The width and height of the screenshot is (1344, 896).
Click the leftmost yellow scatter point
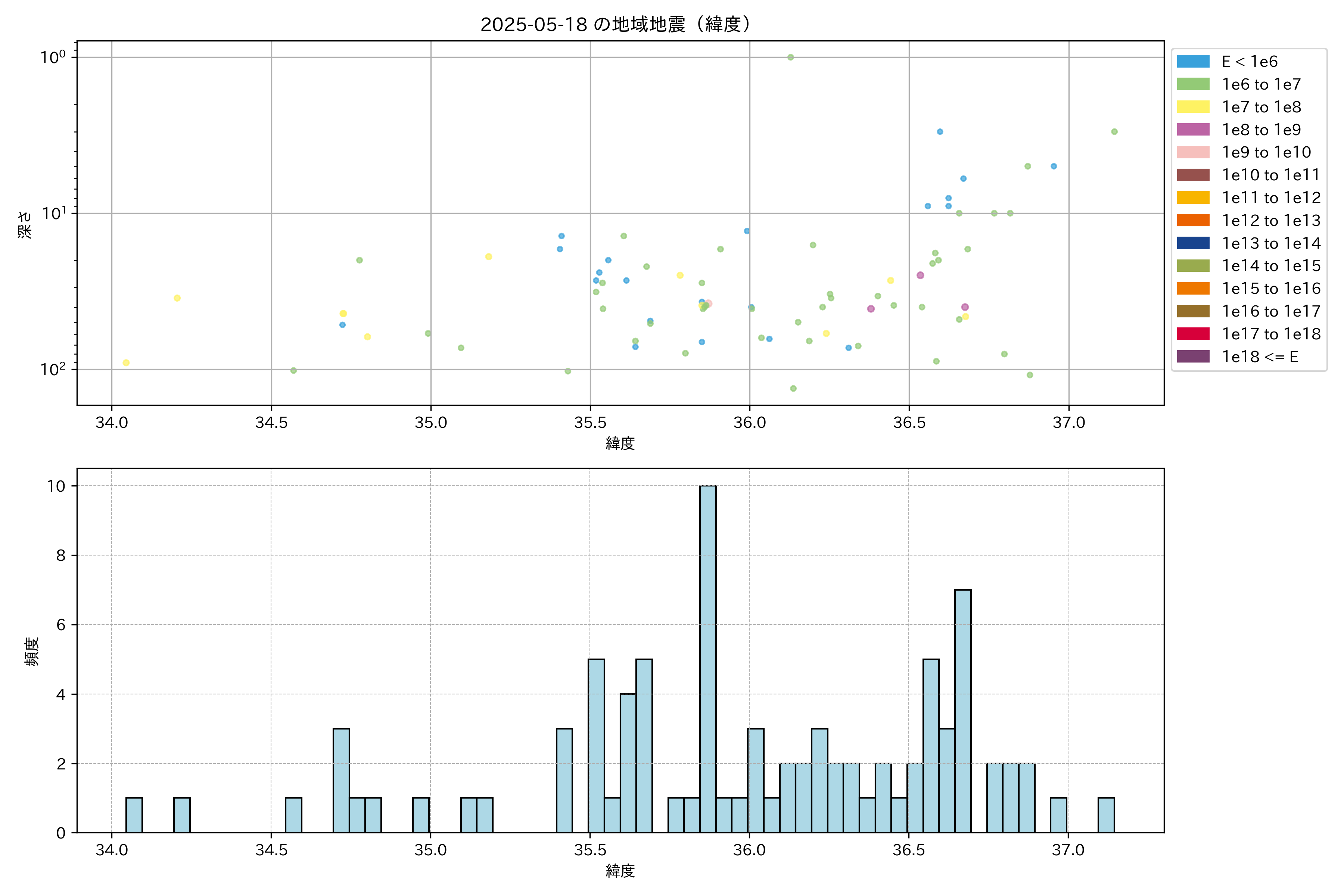click(x=126, y=363)
